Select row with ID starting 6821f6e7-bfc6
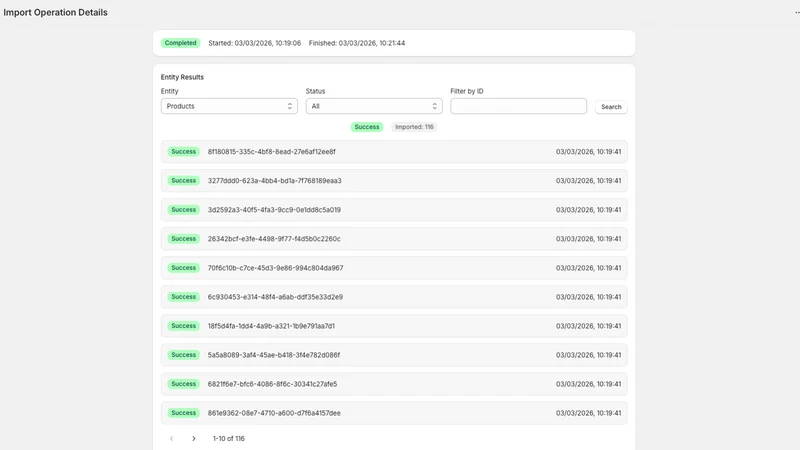Viewport: 800px width, 450px height. [394, 384]
